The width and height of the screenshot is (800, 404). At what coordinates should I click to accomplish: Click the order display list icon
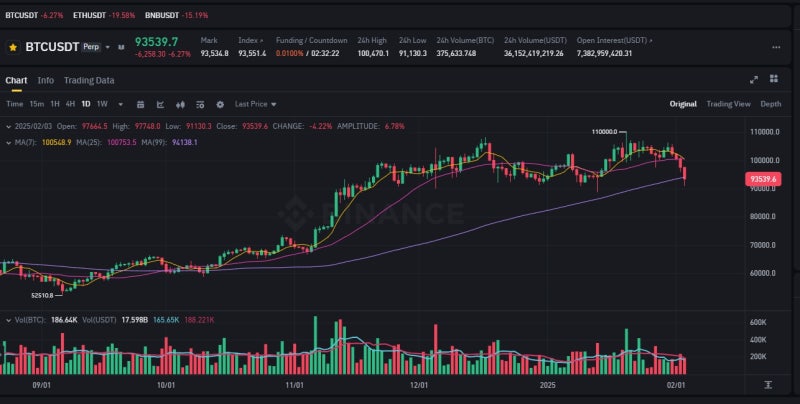click(x=200, y=104)
